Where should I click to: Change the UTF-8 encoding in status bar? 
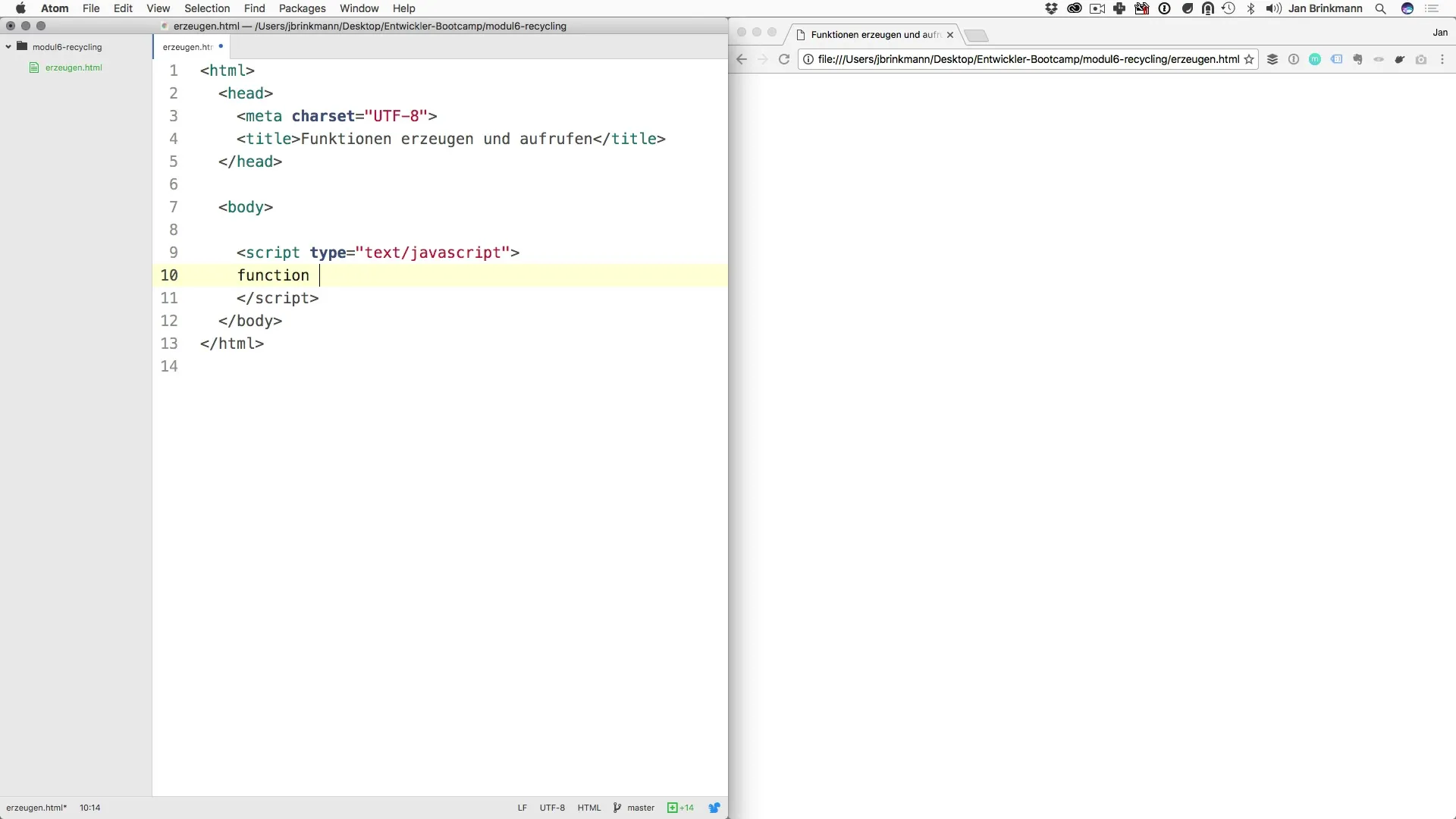[552, 808]
